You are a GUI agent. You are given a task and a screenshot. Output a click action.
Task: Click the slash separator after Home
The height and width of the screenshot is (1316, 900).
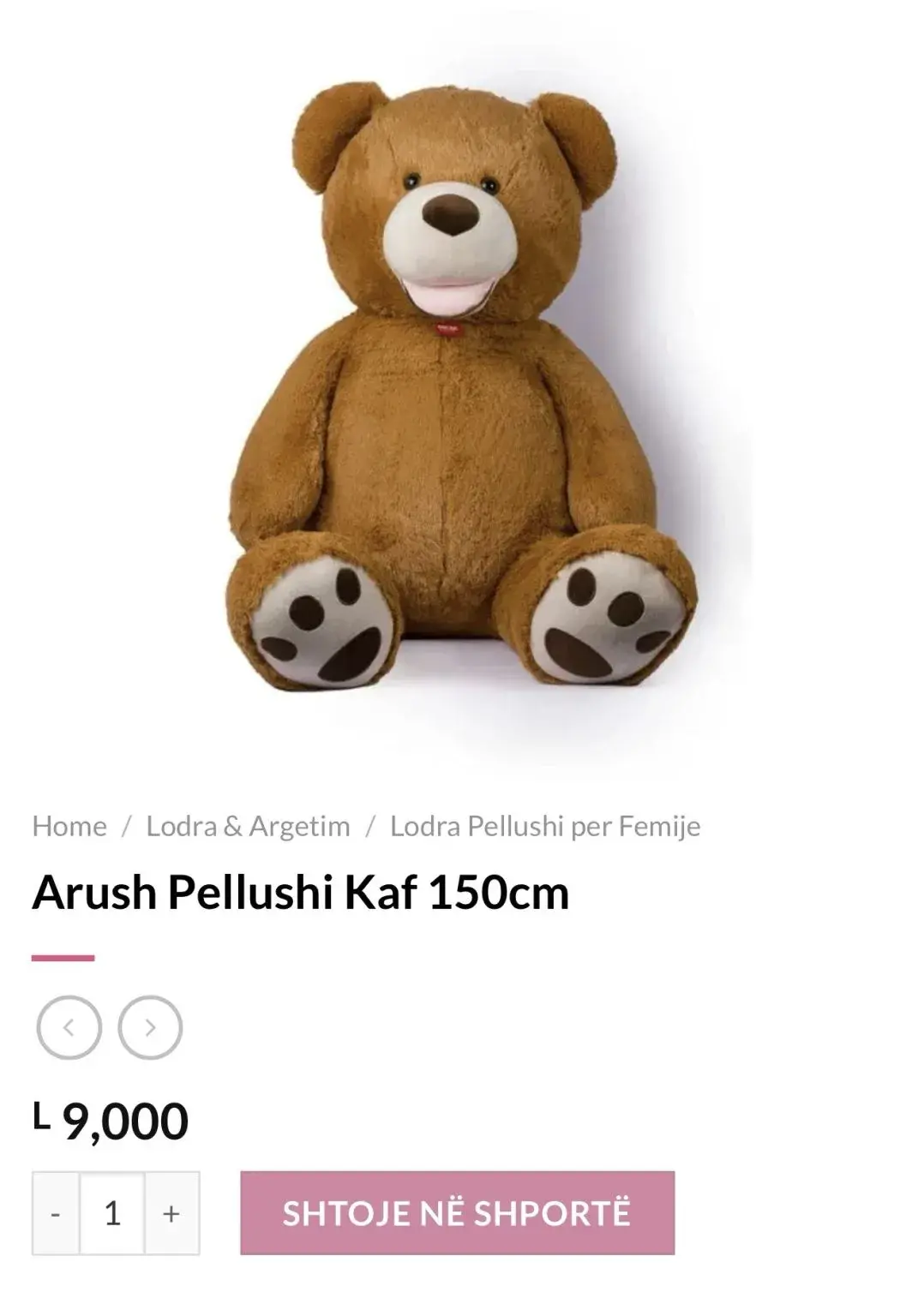127,826
